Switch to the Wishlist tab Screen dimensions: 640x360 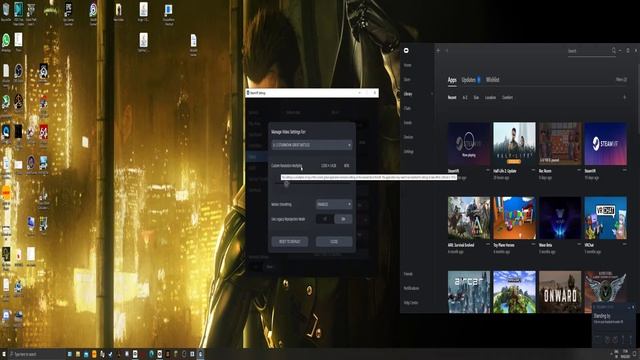(492, 80)
